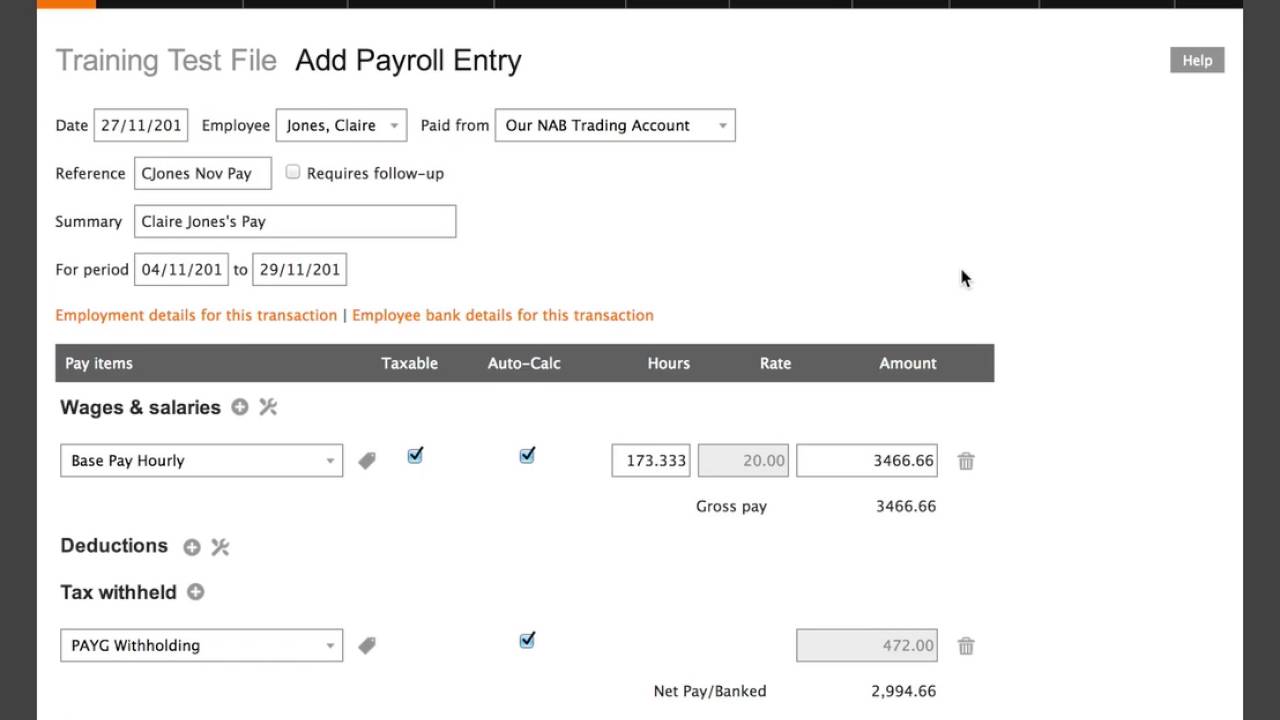This screenshot has width=1280, height=720.
Task: Open Deductions settings wrench icon
Action: tap(220, 547)
